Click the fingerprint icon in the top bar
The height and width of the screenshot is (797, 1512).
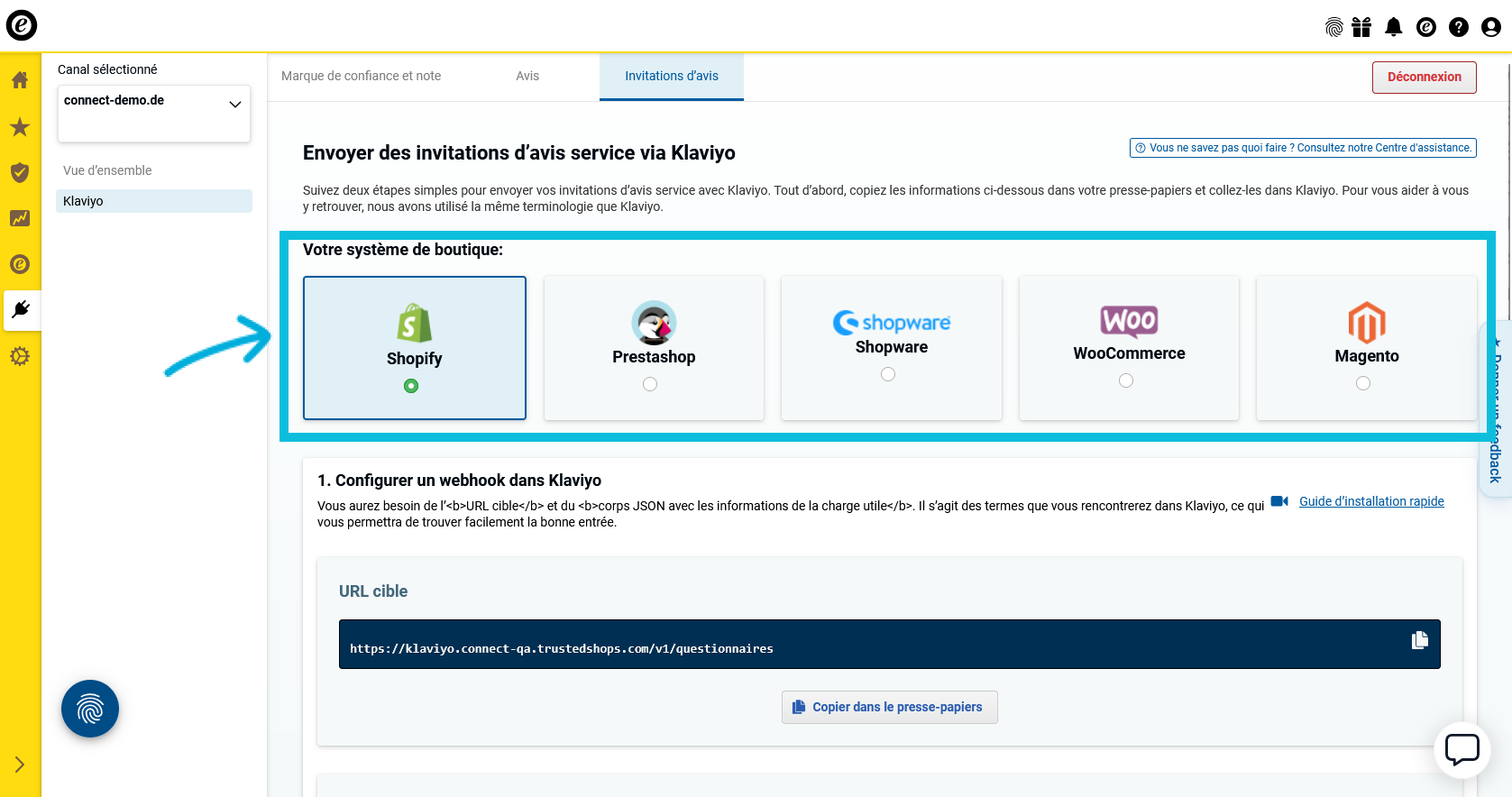tap(1334, 27)
